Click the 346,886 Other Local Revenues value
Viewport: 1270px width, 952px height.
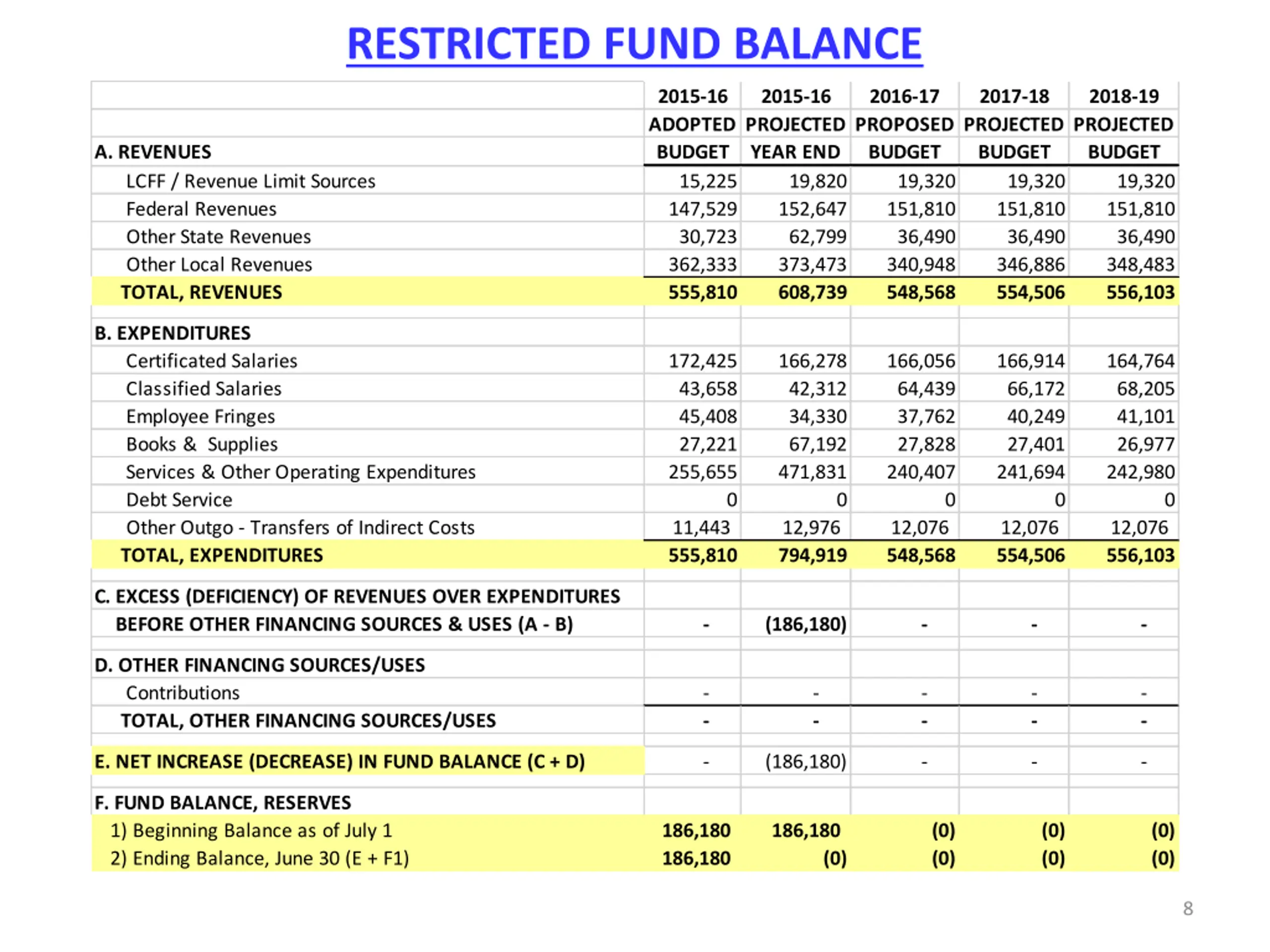click(1030, 265)
